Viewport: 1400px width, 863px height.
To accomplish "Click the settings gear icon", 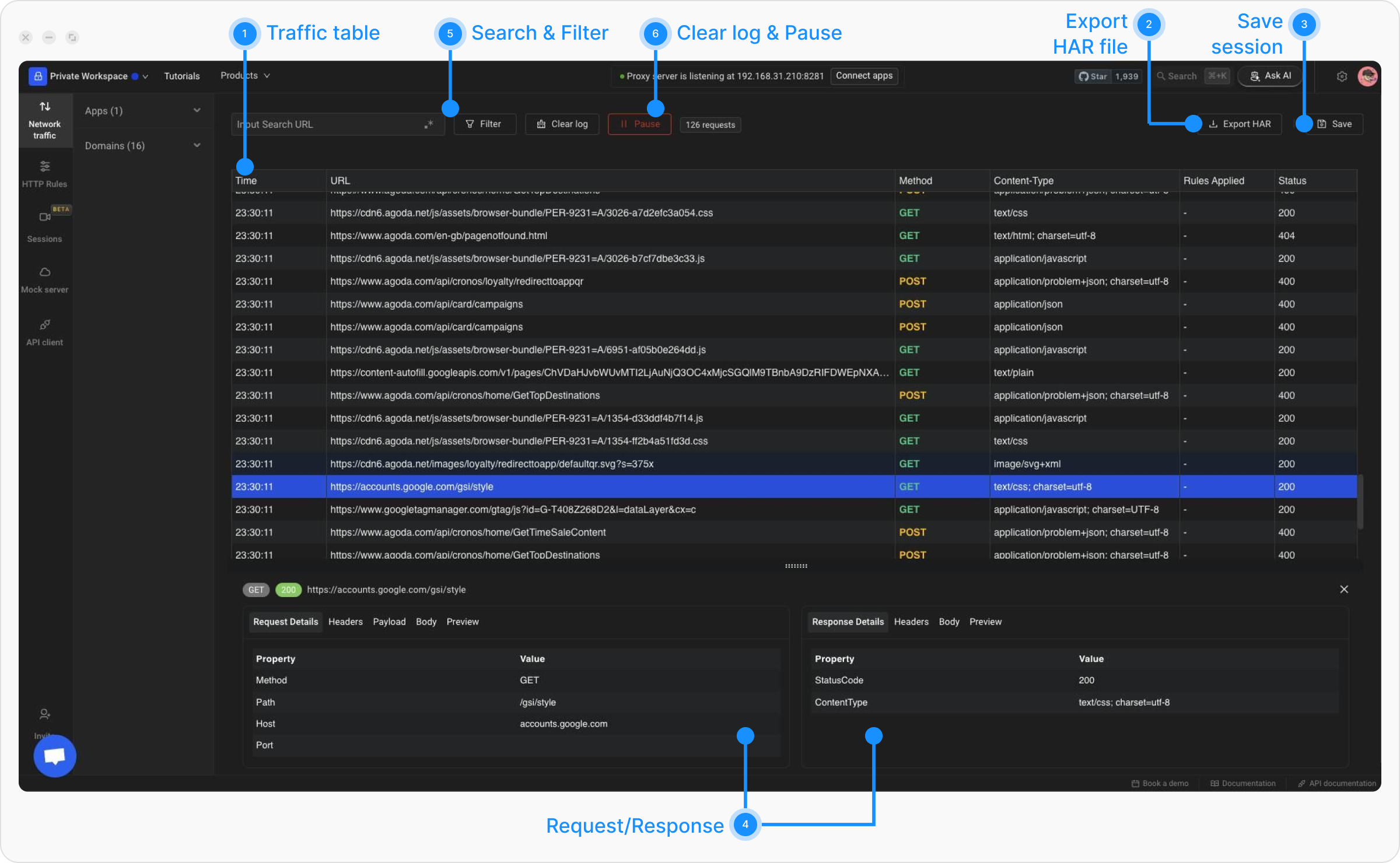I will (1342, 76).
